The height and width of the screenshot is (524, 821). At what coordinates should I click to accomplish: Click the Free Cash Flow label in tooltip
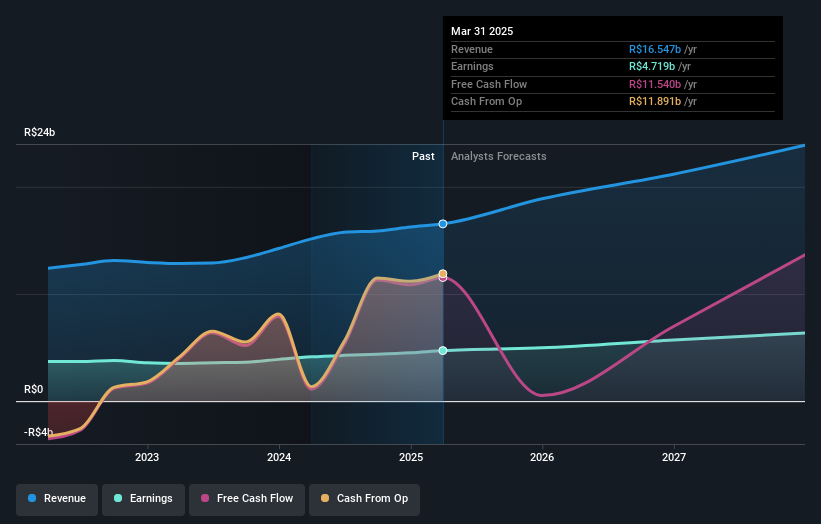point(489,84)
